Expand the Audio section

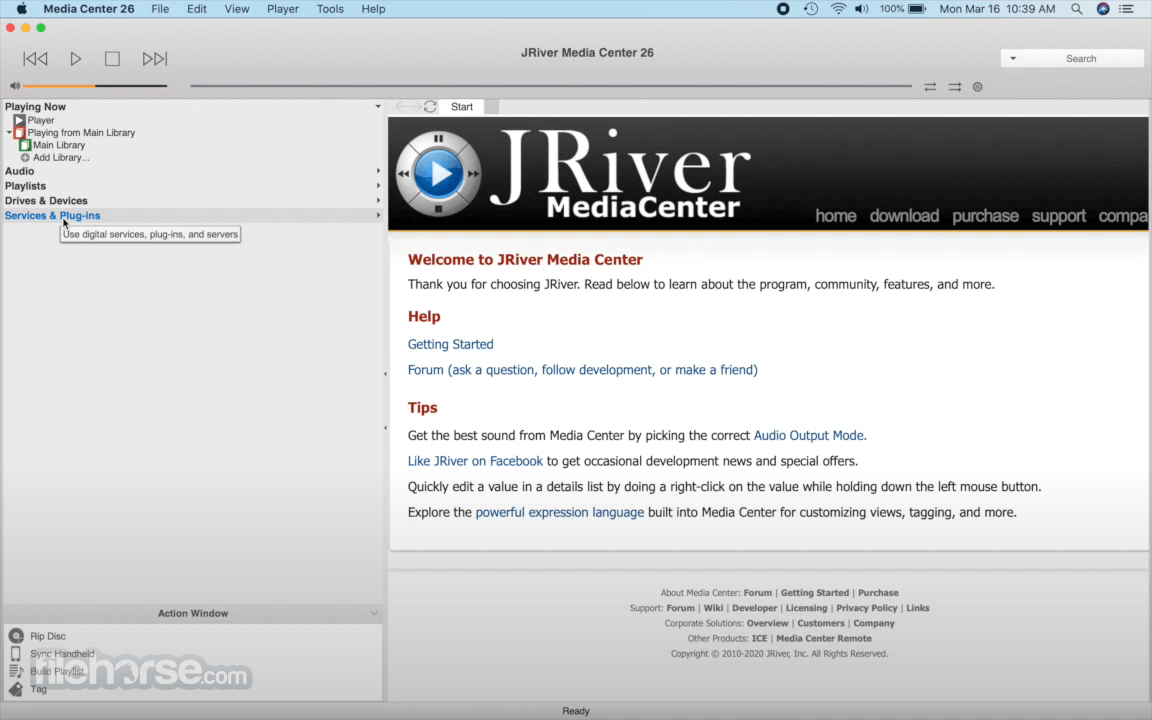point(378,171)
